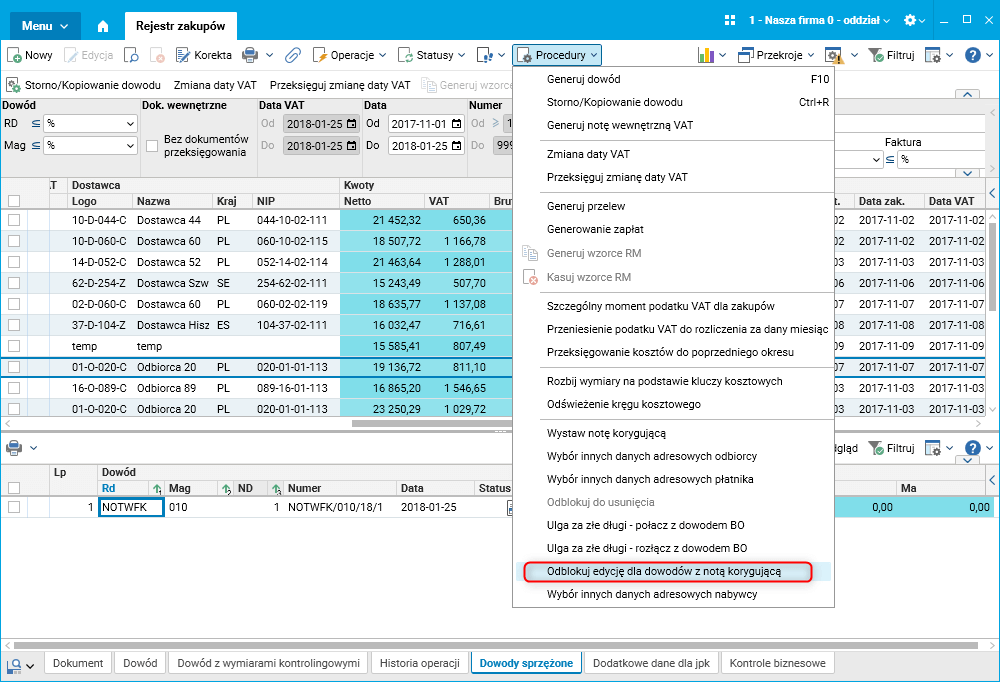Click the Filtruj button in top toolbar
Image resolution: width=1000 pixels, height=682 pixels.
tap(892, 56)
